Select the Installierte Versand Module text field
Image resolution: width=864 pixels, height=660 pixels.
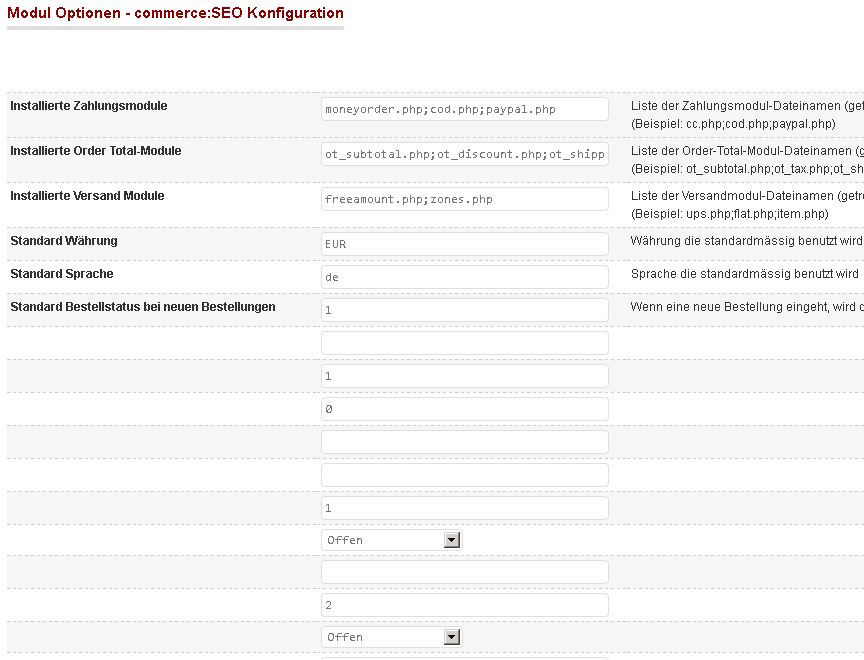click(x=465, y=199)
